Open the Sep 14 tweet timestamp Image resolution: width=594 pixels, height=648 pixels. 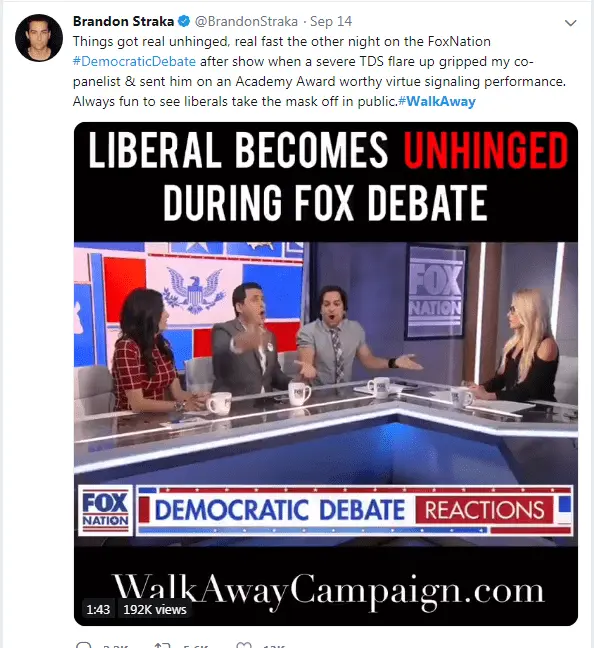click(x=331, y=21)
